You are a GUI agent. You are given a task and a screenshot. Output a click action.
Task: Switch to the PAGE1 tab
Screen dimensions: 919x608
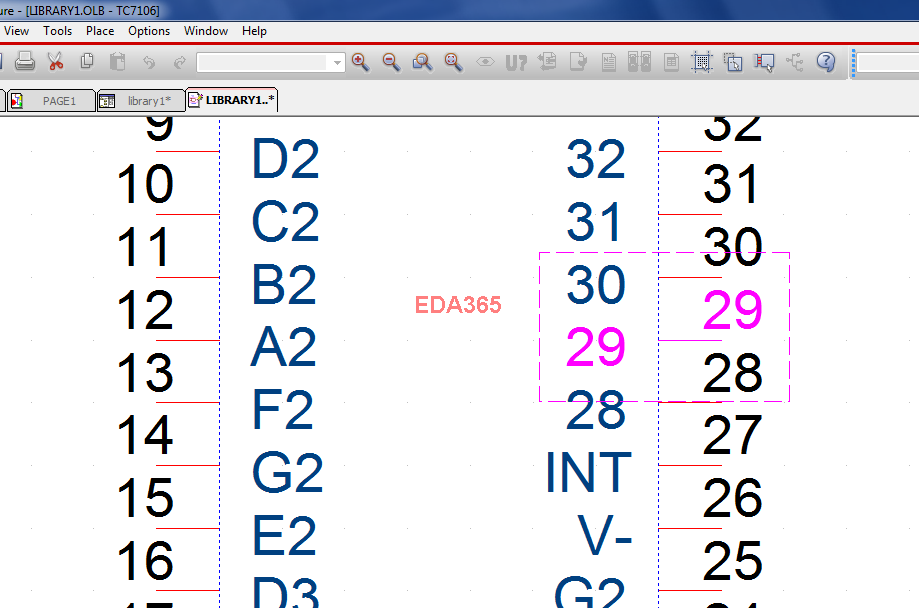click(x=51, y=101)
